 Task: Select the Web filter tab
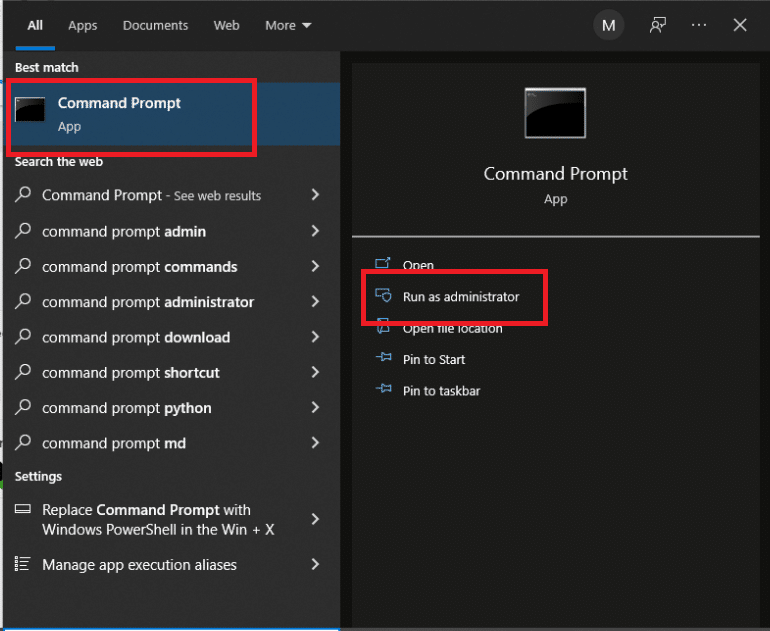tap(227, 25)
